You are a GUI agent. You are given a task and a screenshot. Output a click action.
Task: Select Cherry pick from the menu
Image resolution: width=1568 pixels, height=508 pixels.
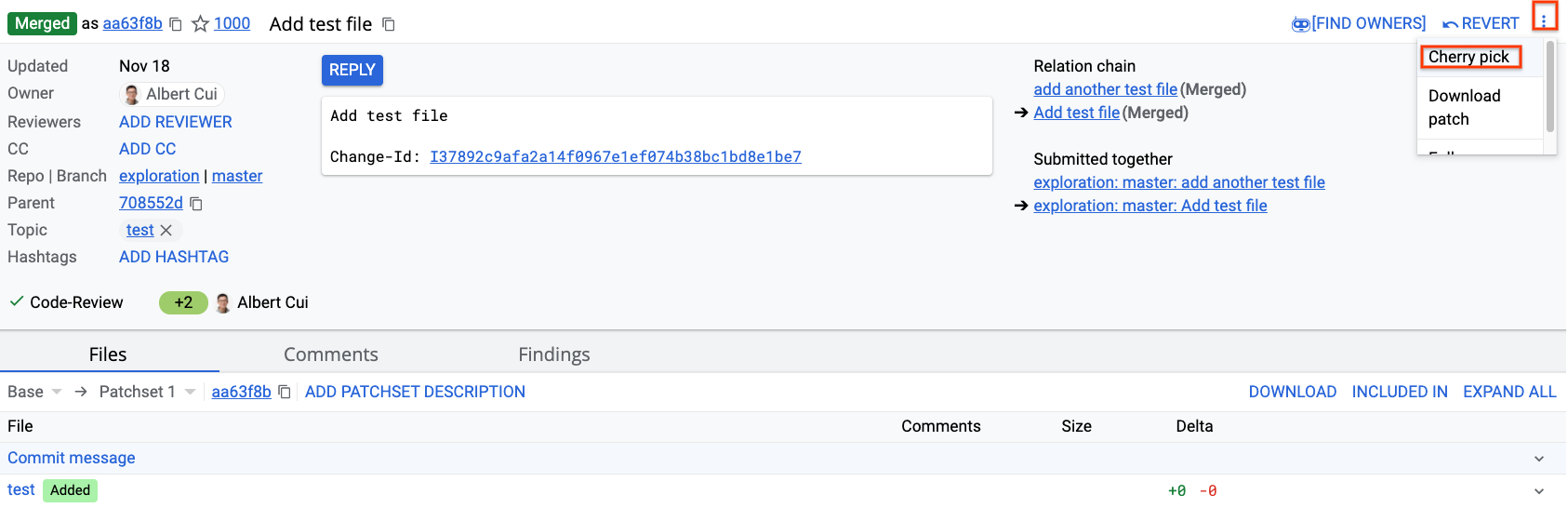point(1468,57)
